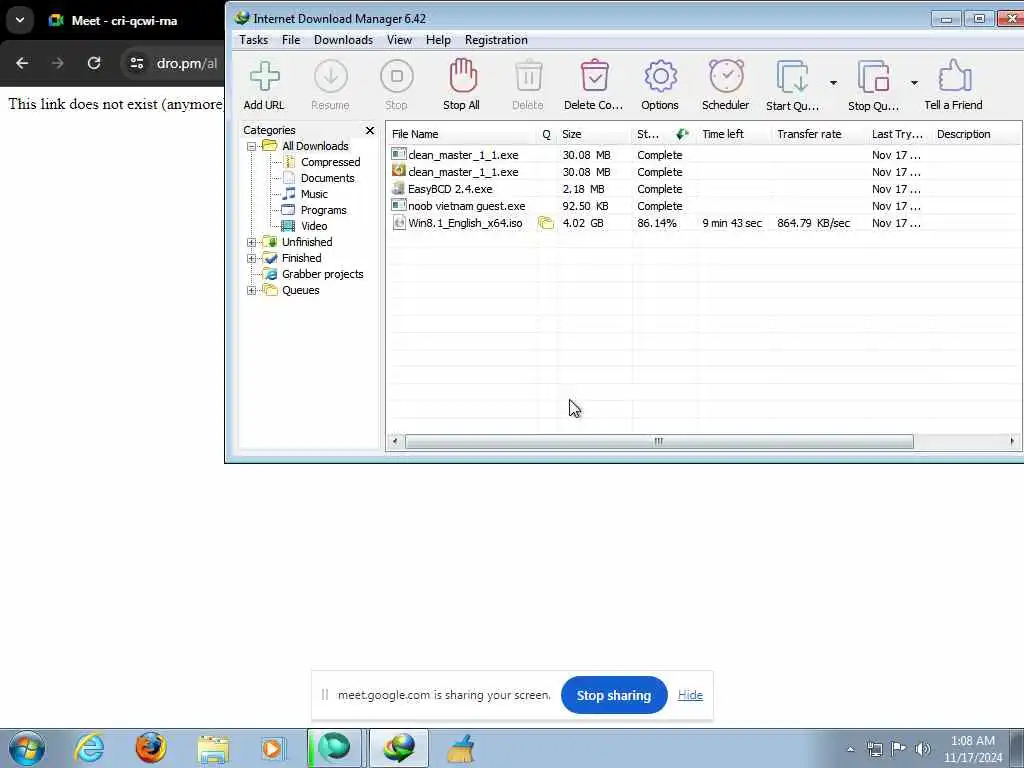Click the volume speaker tray icon
The image size is (1024, 768).
[923, 749]
